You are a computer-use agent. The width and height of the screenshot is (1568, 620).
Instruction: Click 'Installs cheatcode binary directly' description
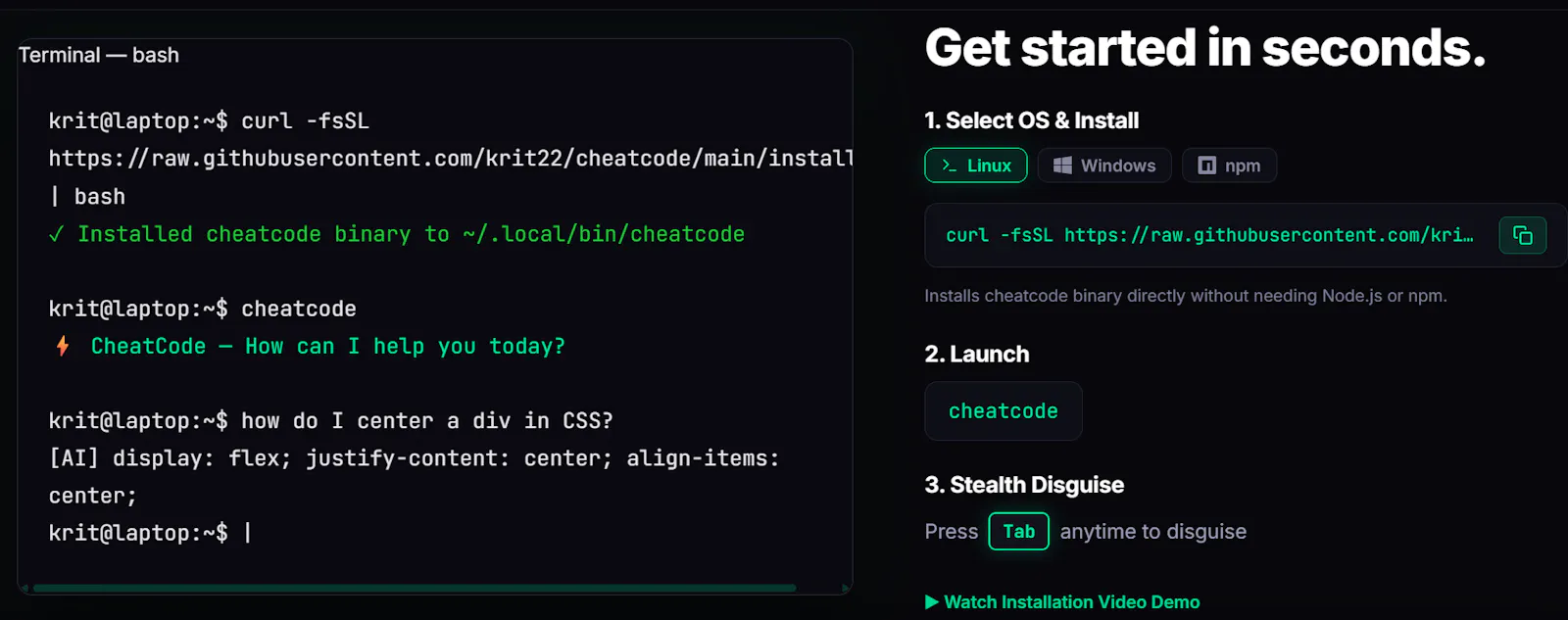1186,296
